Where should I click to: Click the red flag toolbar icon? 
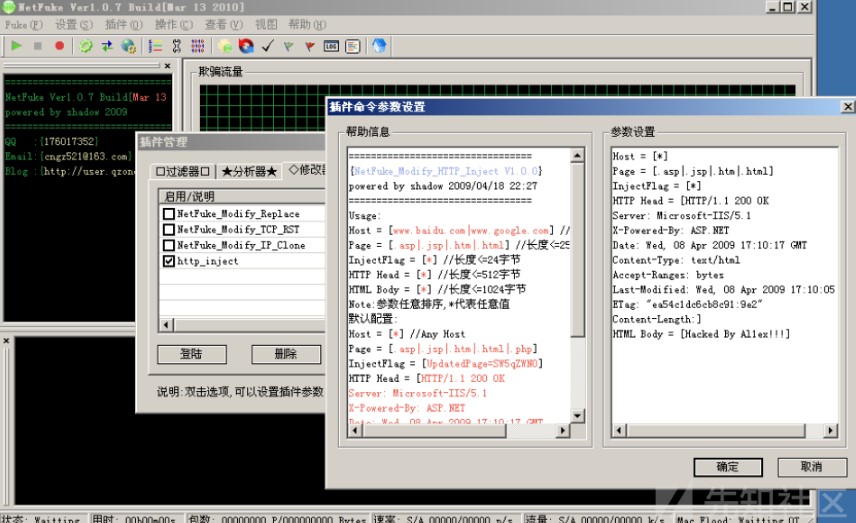tap(310, 46)
